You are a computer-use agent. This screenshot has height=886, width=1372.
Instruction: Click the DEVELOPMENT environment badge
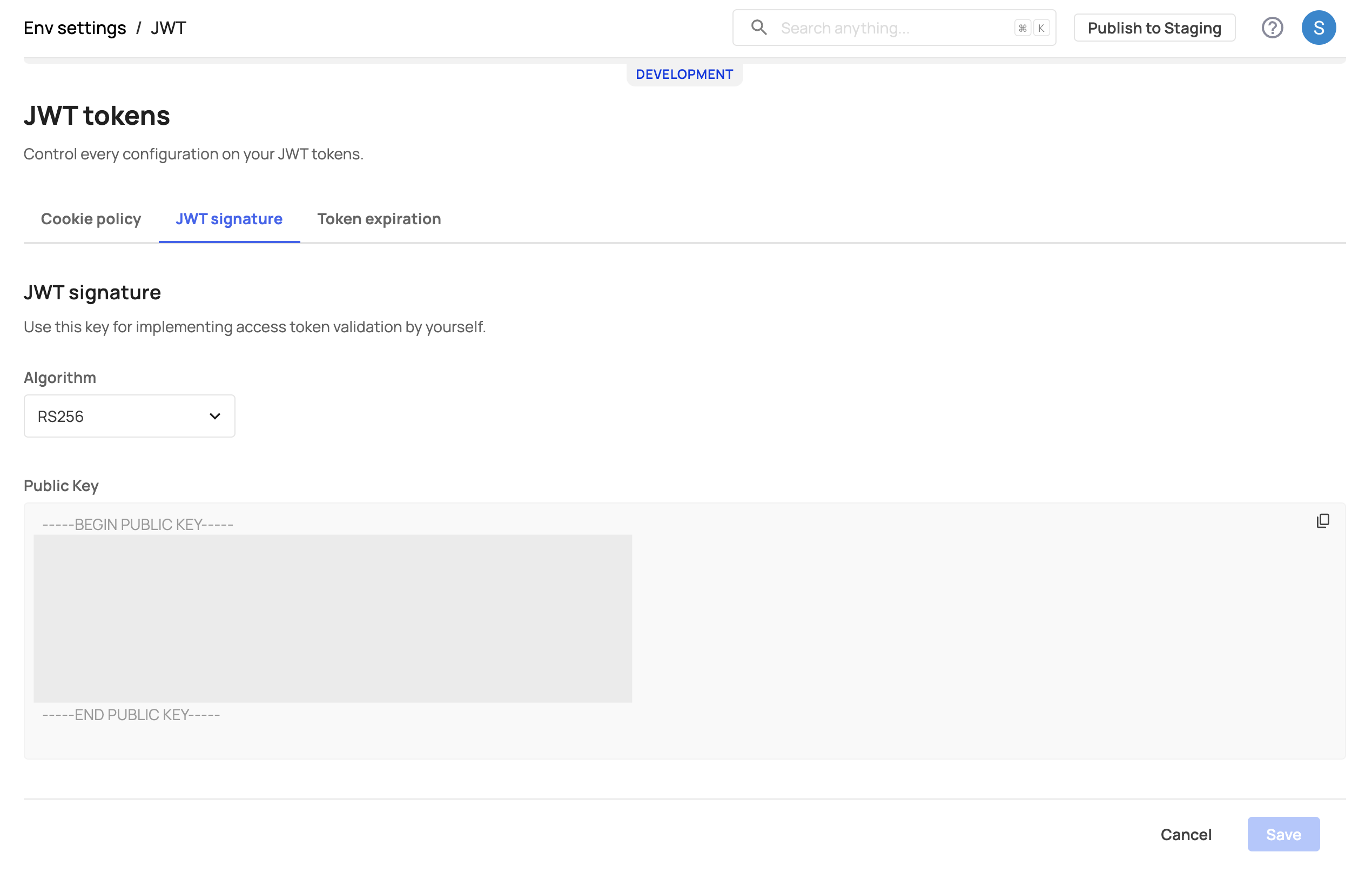click(x=684, y=74)
